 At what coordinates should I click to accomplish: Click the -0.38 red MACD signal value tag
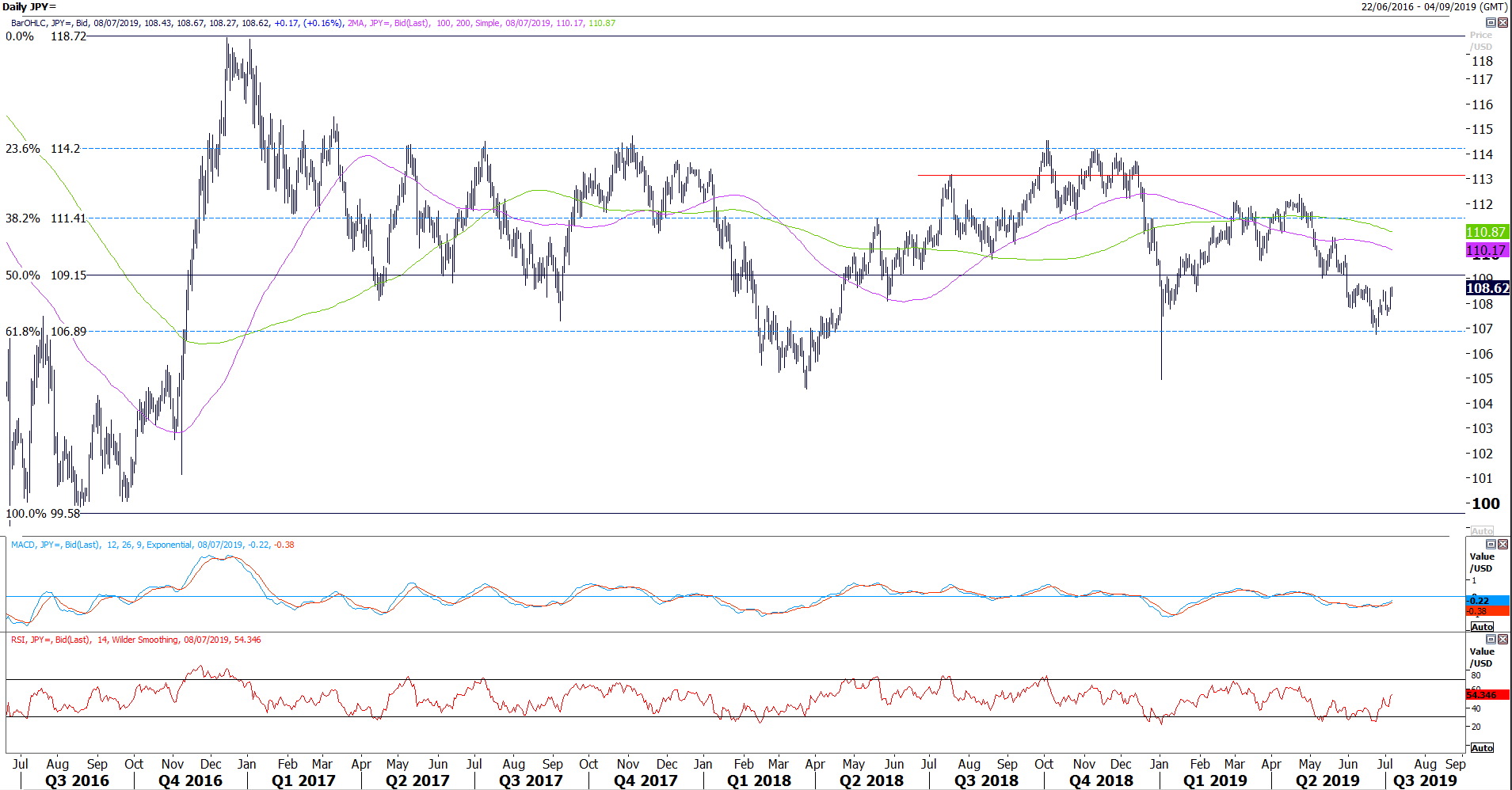tap(1487, 611)
